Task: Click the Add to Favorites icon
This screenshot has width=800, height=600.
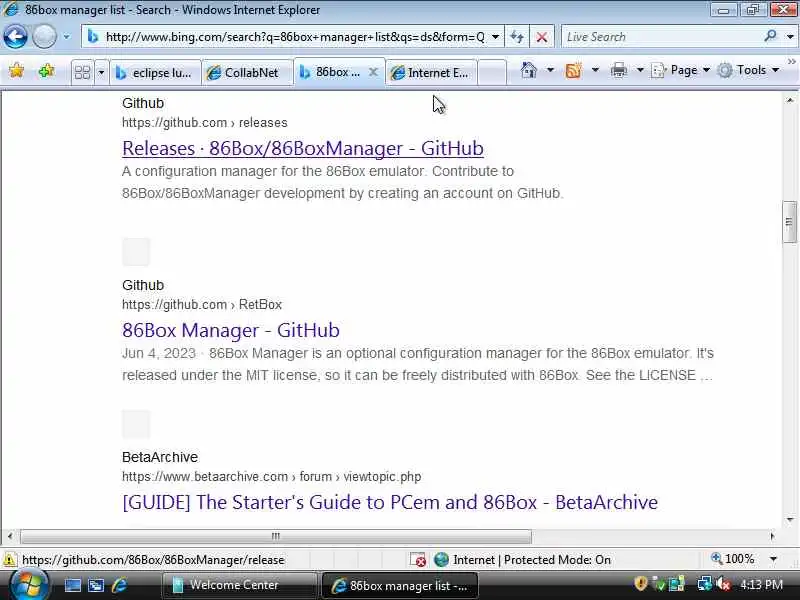Action: point(46,70)
